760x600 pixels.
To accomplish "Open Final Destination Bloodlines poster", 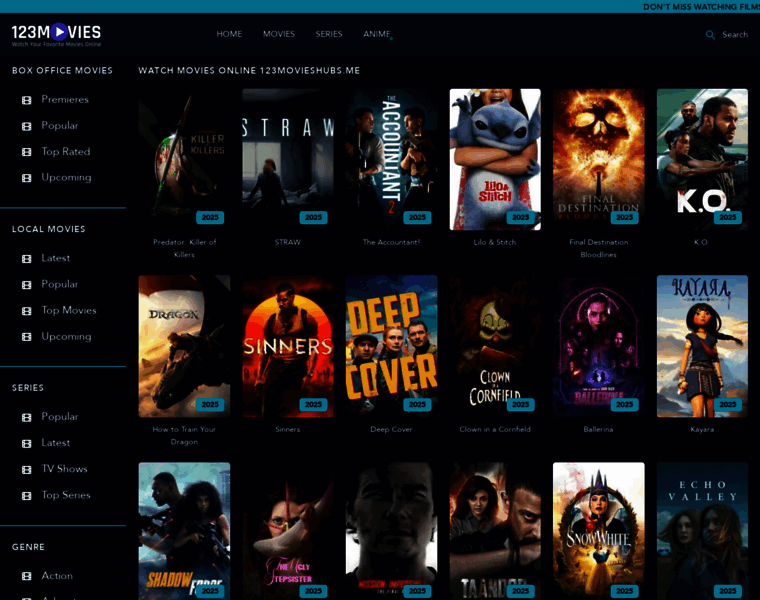I will pos(599,159).
